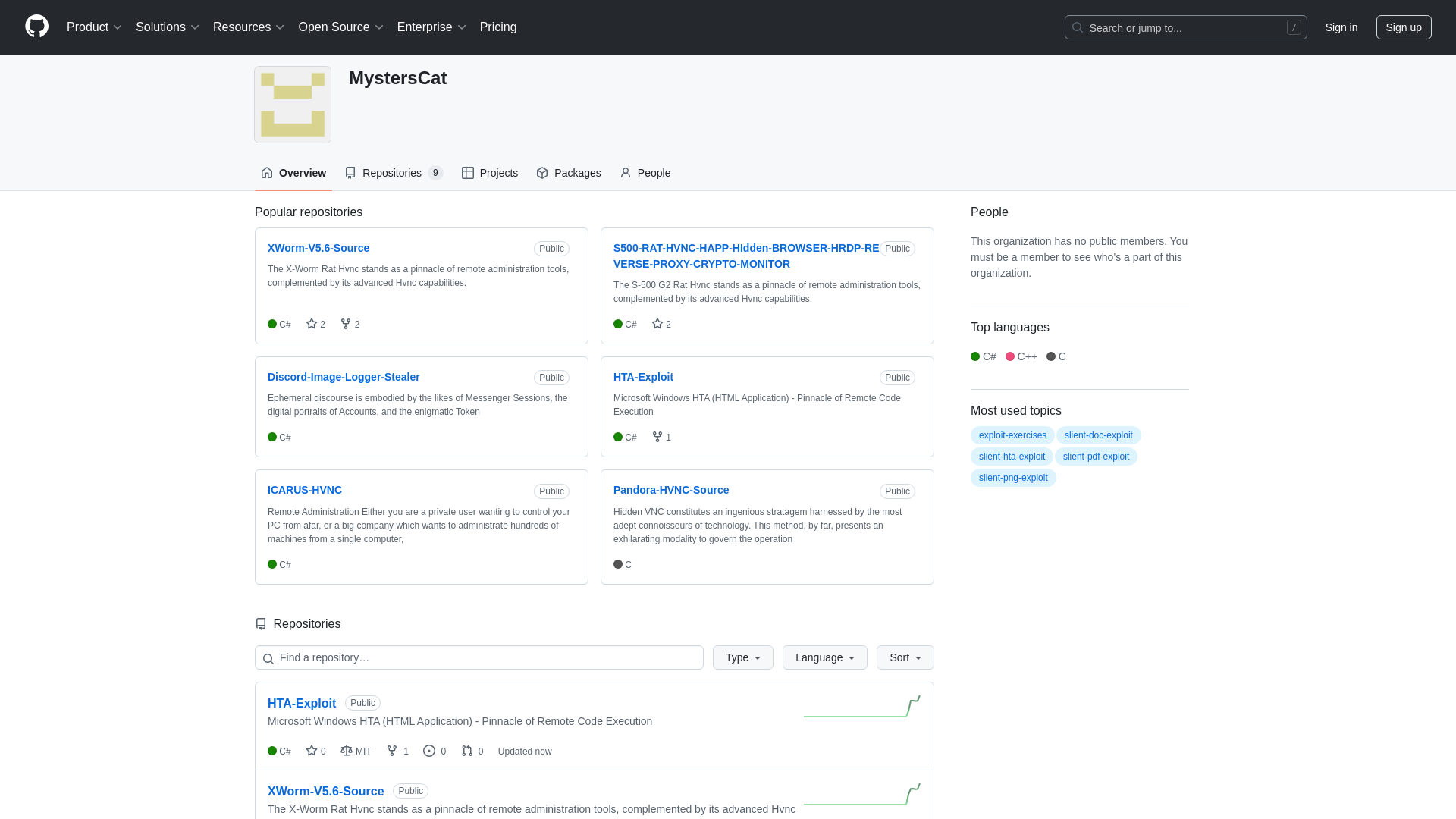Expand the Product menu
This screenshot has width=1456, height=819.
click(94, 27)
